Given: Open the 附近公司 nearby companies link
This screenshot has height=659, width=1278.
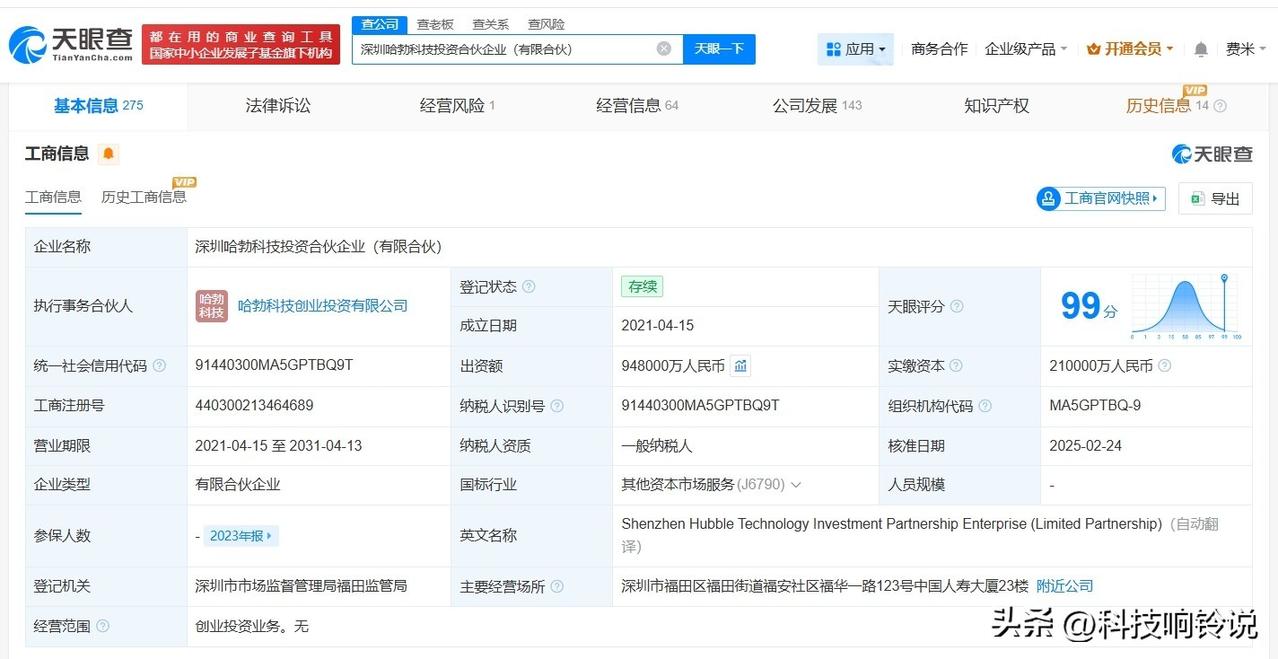Looking at the screenshot, I should click(x=1065, y=586).
